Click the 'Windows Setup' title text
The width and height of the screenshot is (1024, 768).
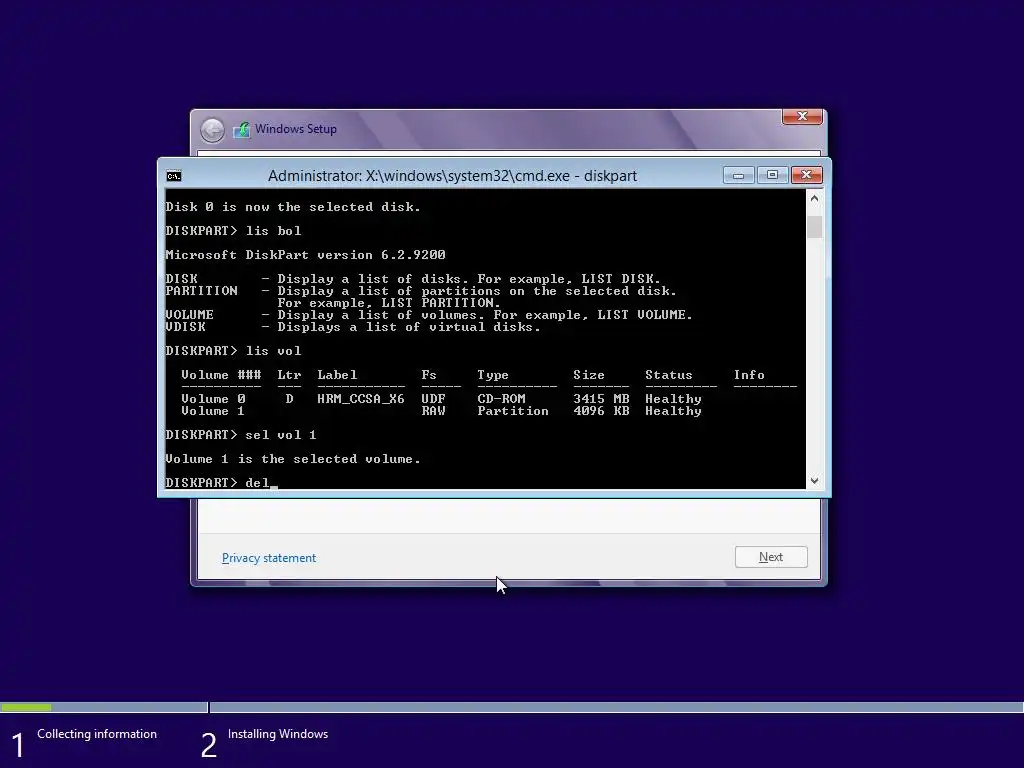(x=296, y=129)
